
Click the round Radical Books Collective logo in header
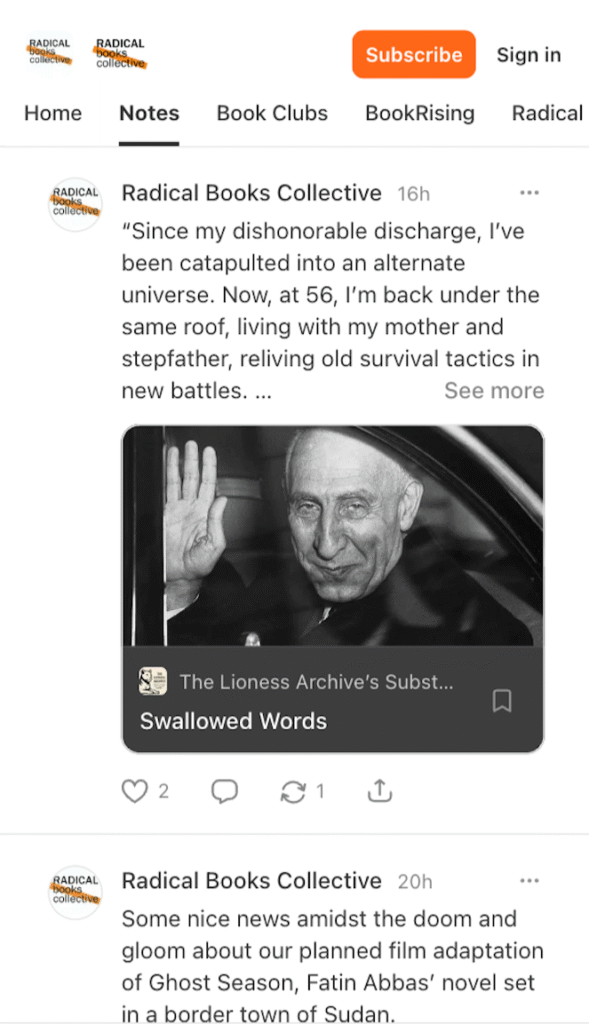pyautogui.click(x=50, y=54)
